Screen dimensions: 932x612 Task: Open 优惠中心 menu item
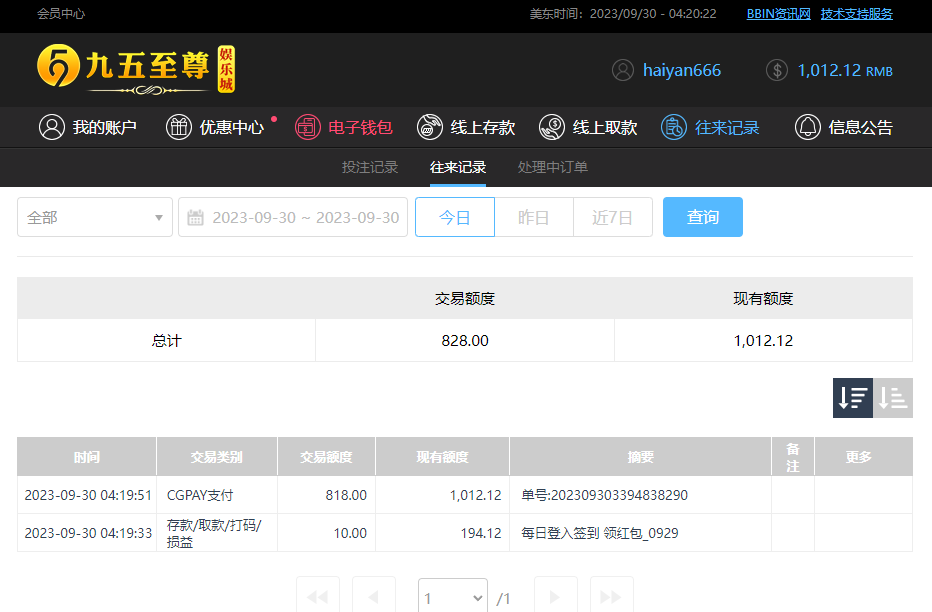point(215,127)
